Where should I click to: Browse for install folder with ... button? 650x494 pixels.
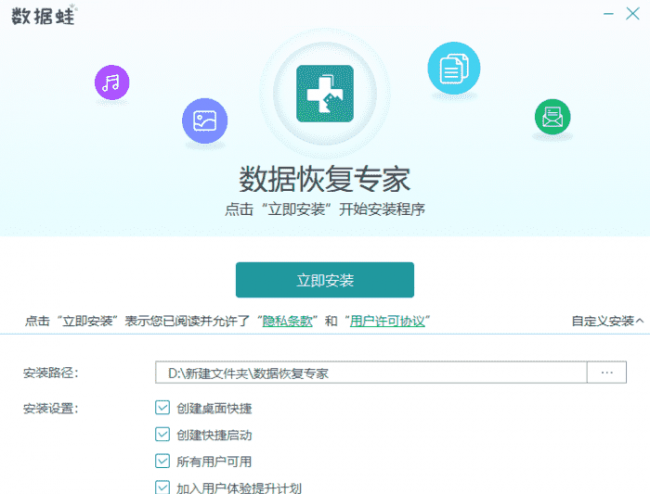[x=607, y=373]
